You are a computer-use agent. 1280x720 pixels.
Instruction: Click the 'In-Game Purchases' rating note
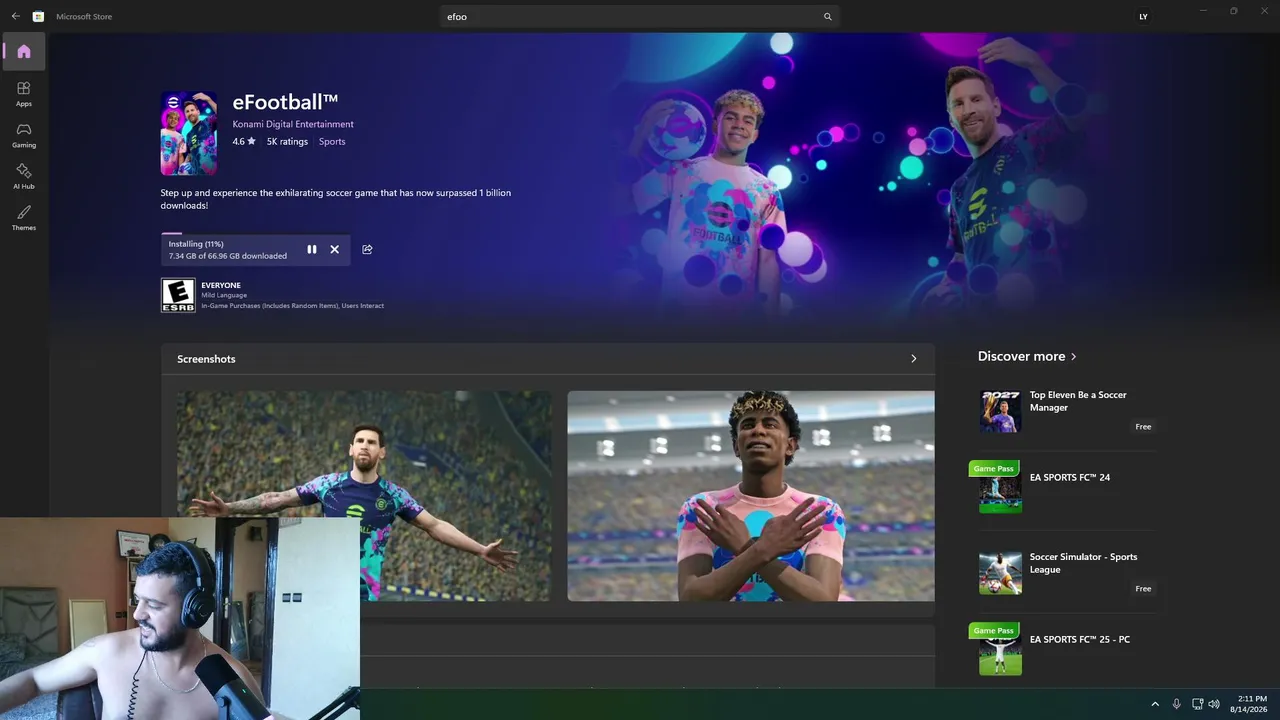(293, 306)
